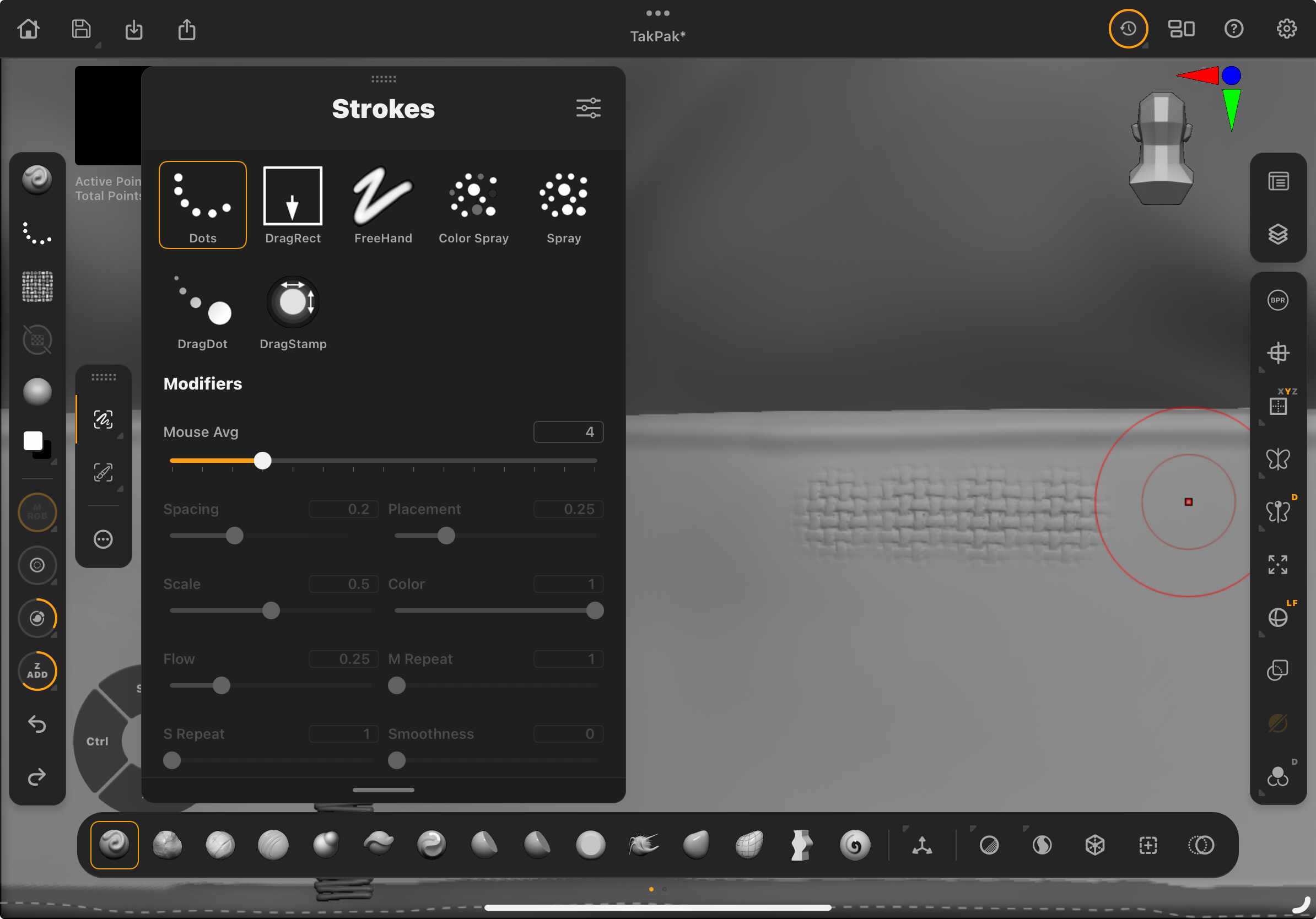This screenshot has width=1316, height=919.
Task: Open the undo history clock
Action: 1128,29
